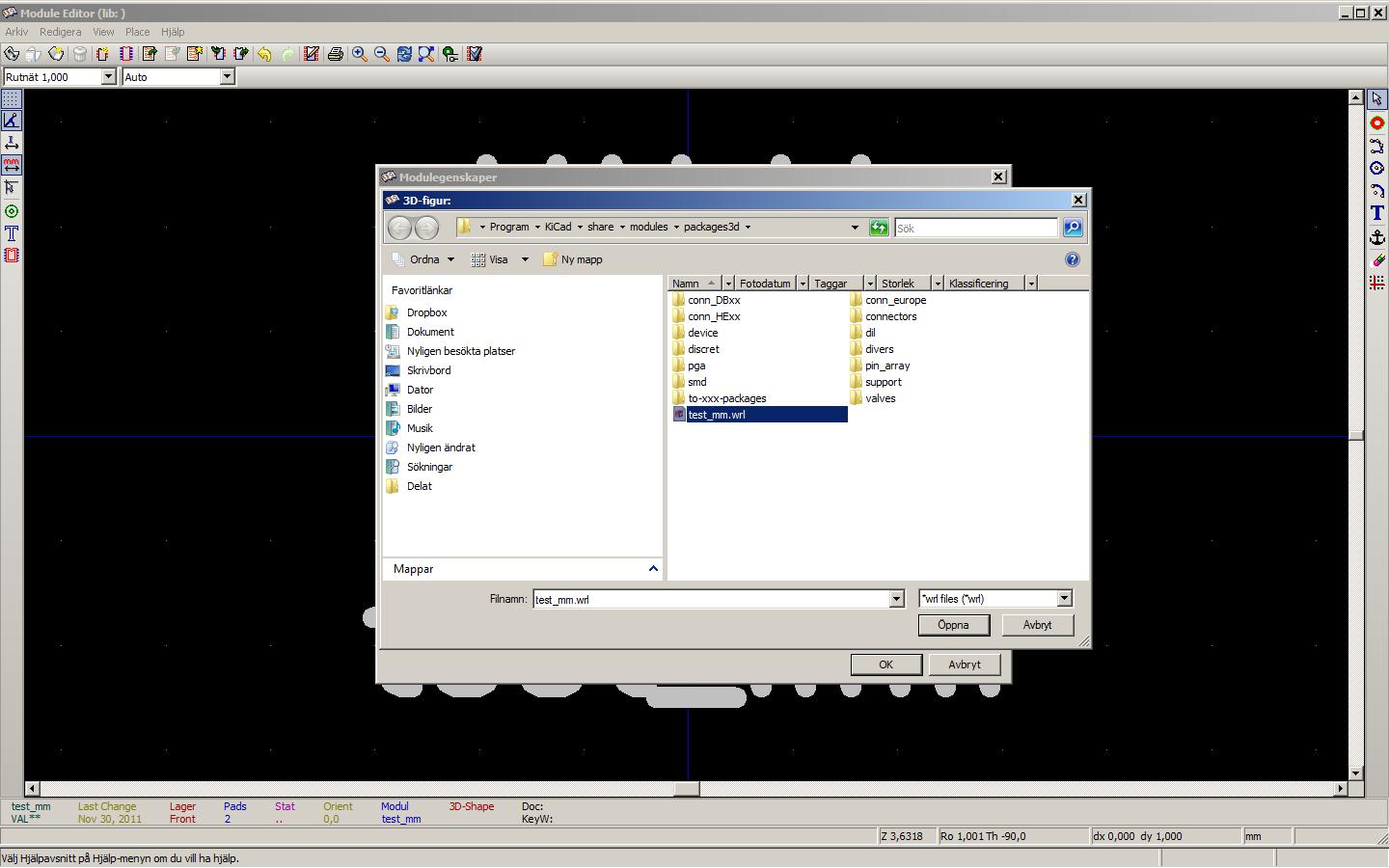Image resolution: width=1389 pixels, height=868 pixels.
Task: Open the conn_europe folder
Action: click(894, 300)
